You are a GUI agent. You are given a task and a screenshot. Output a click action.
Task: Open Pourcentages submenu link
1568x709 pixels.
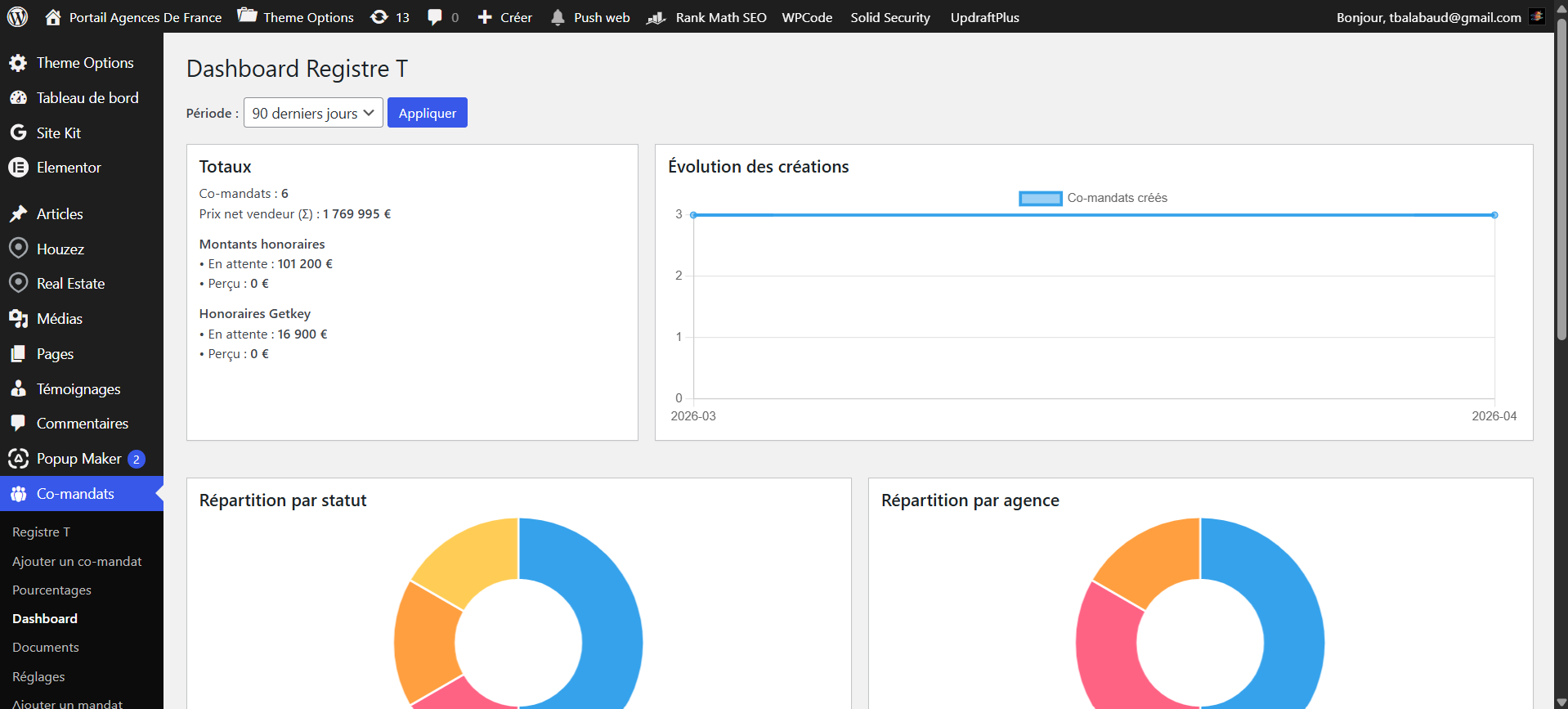point(52,590)
